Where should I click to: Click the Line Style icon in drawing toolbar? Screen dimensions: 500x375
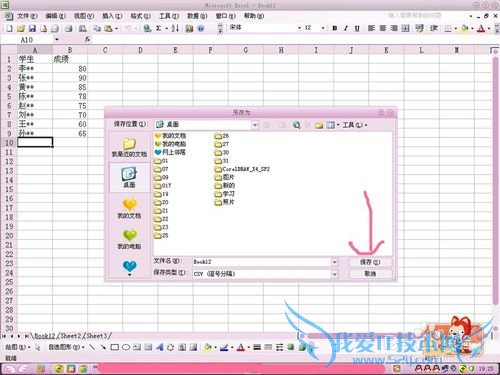point(257,347)
